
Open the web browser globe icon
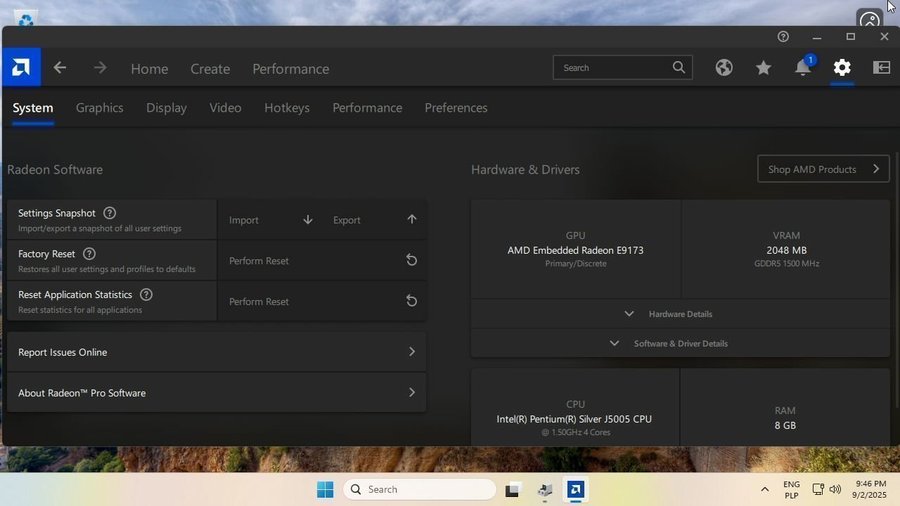click(x=724, y=68)
